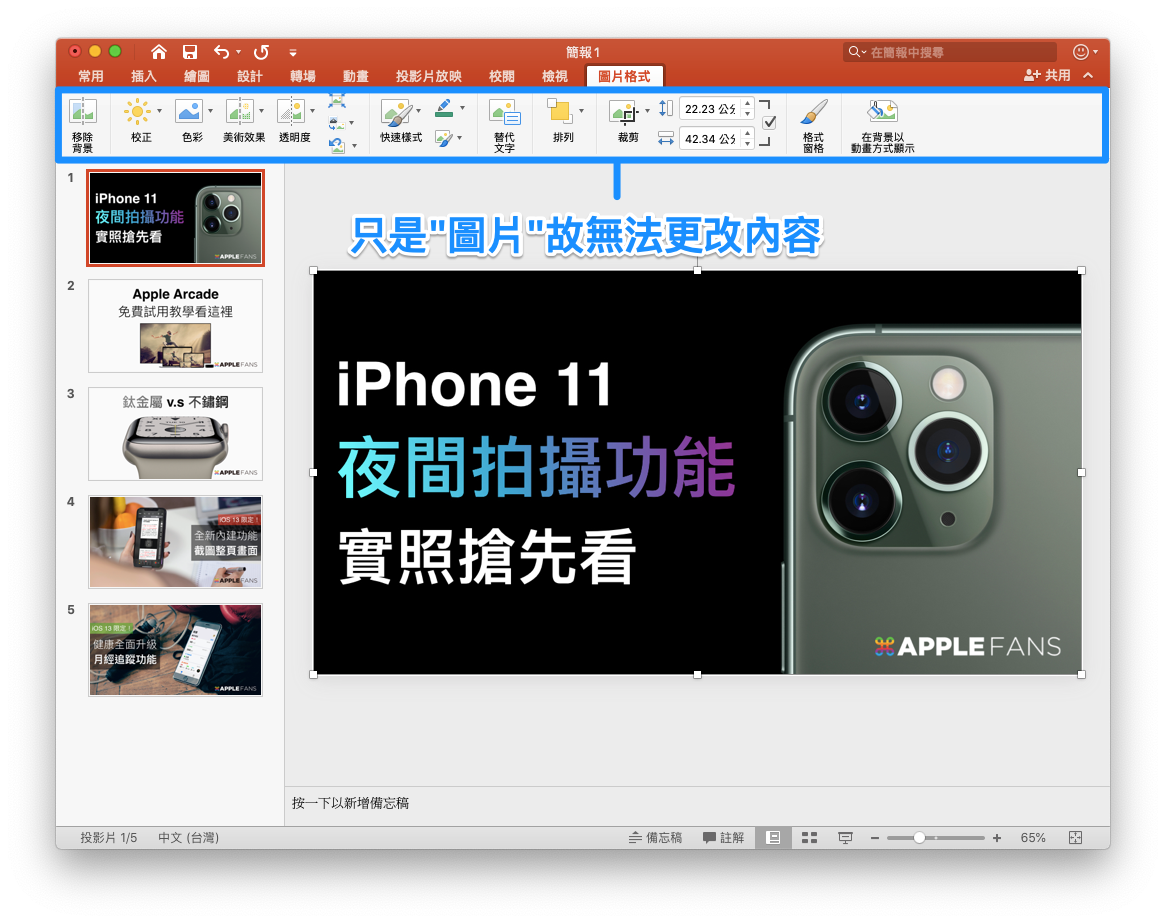Expand the Quick Styles dropdown arrow

(x=419, y=111)
